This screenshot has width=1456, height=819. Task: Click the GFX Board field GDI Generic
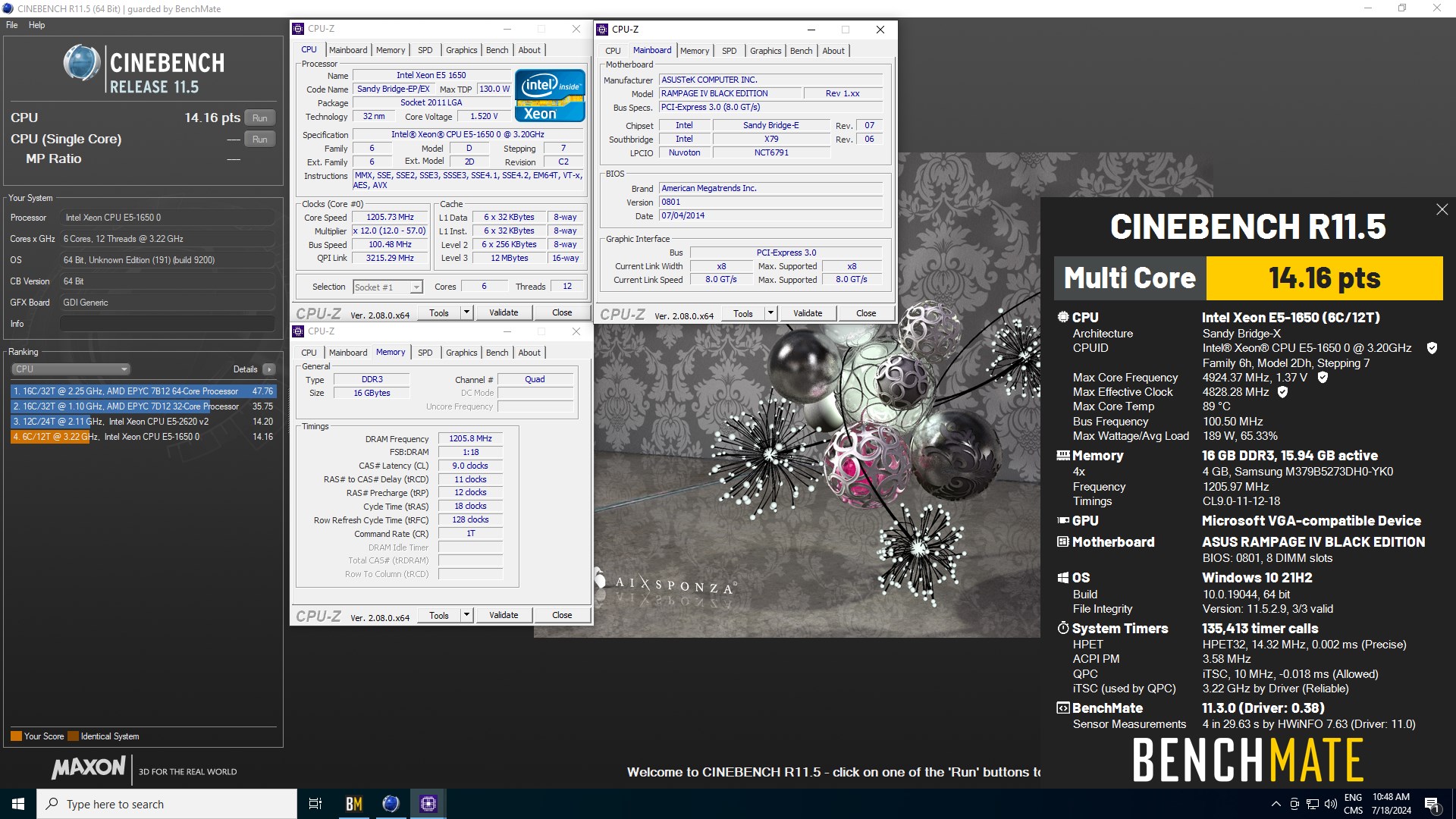168,303
